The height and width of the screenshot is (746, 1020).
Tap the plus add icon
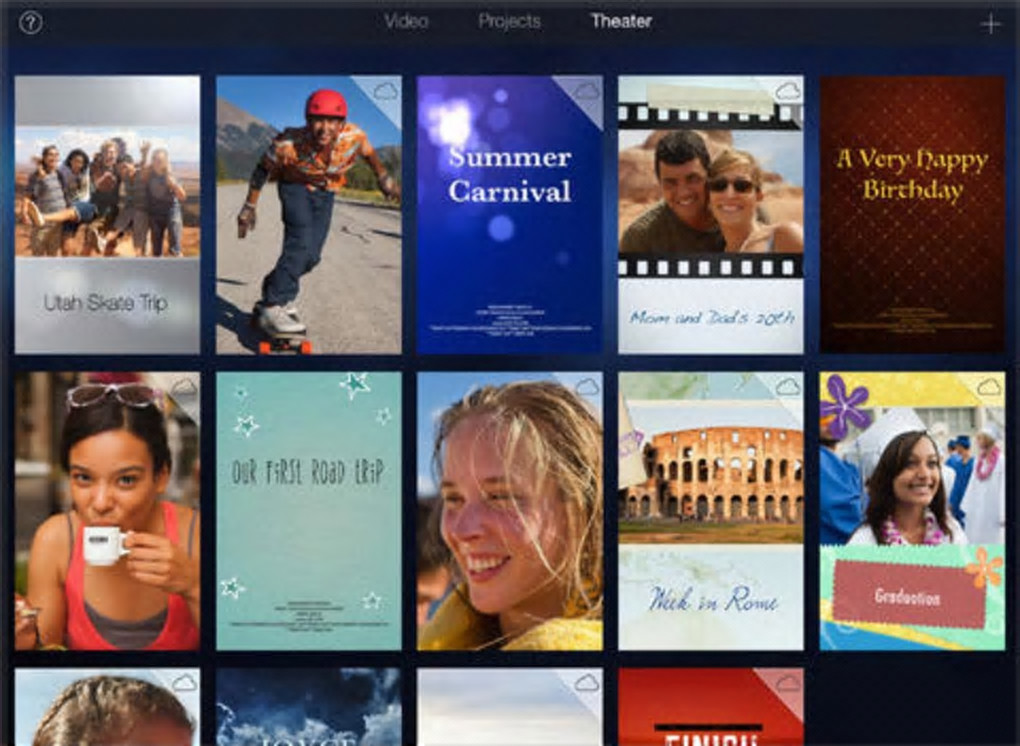click(990, 25)
